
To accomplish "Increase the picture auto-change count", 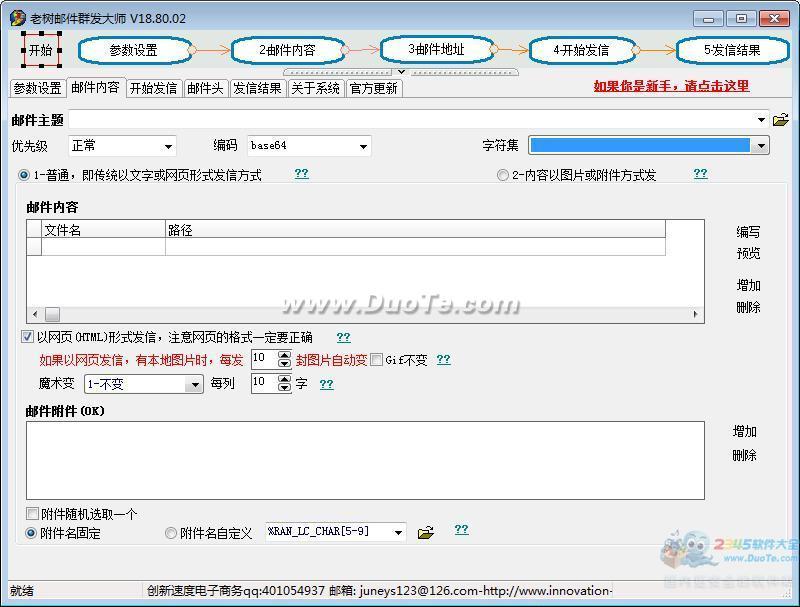I will 285,355.
